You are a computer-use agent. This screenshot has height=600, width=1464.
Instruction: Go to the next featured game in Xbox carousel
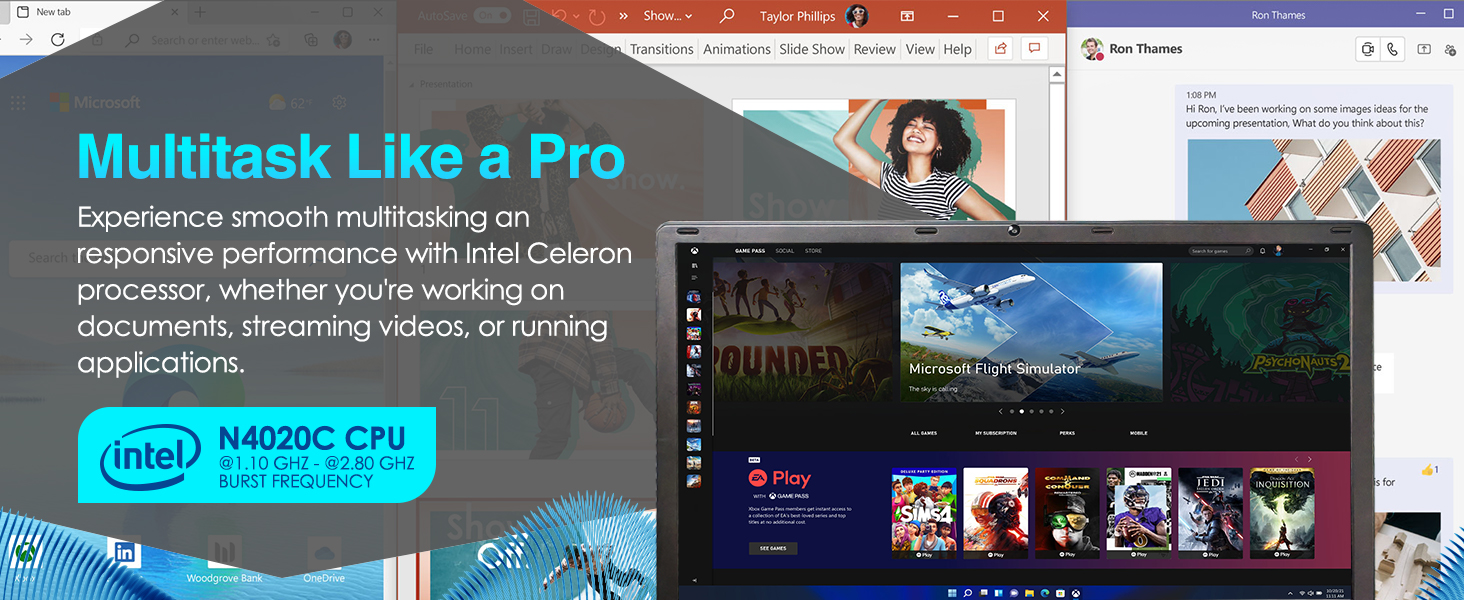(x=1062, y=411)
